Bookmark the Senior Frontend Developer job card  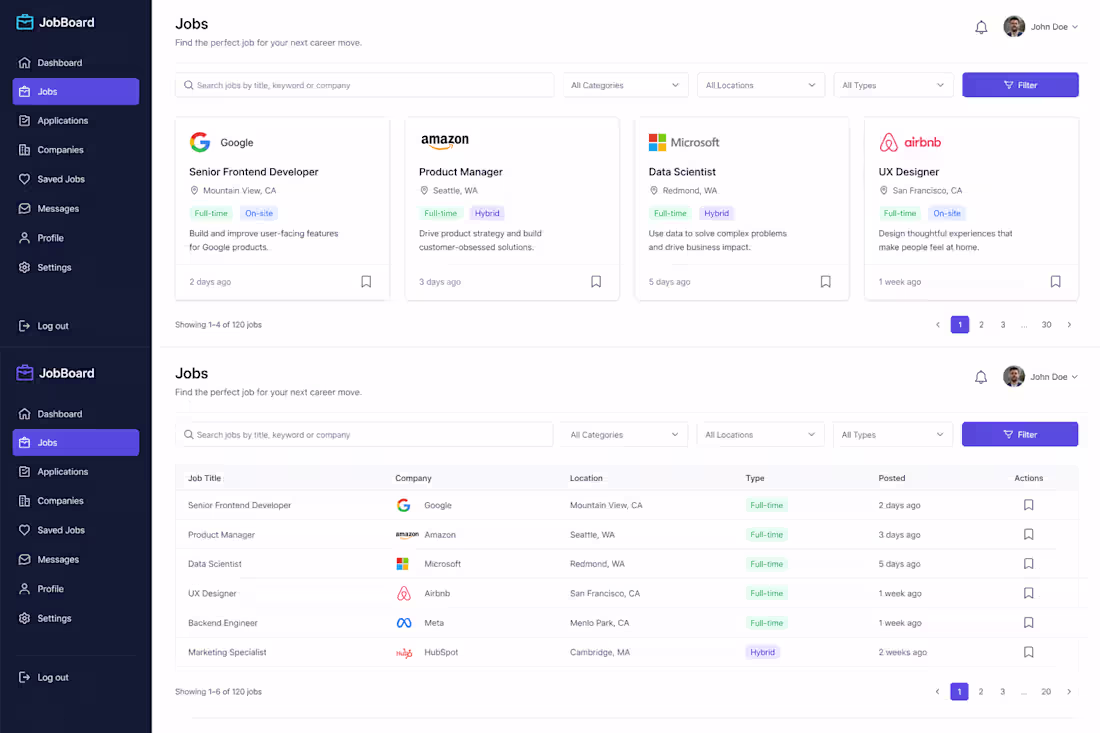click(x=366, y=281)
